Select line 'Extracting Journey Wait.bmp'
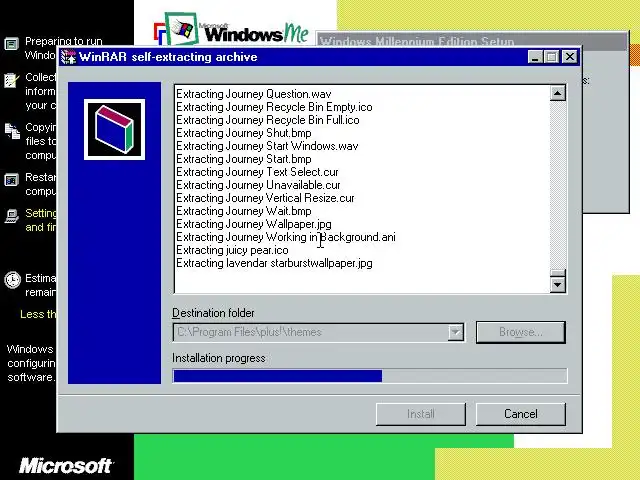640x480 pixels. (x=244, y=211)
